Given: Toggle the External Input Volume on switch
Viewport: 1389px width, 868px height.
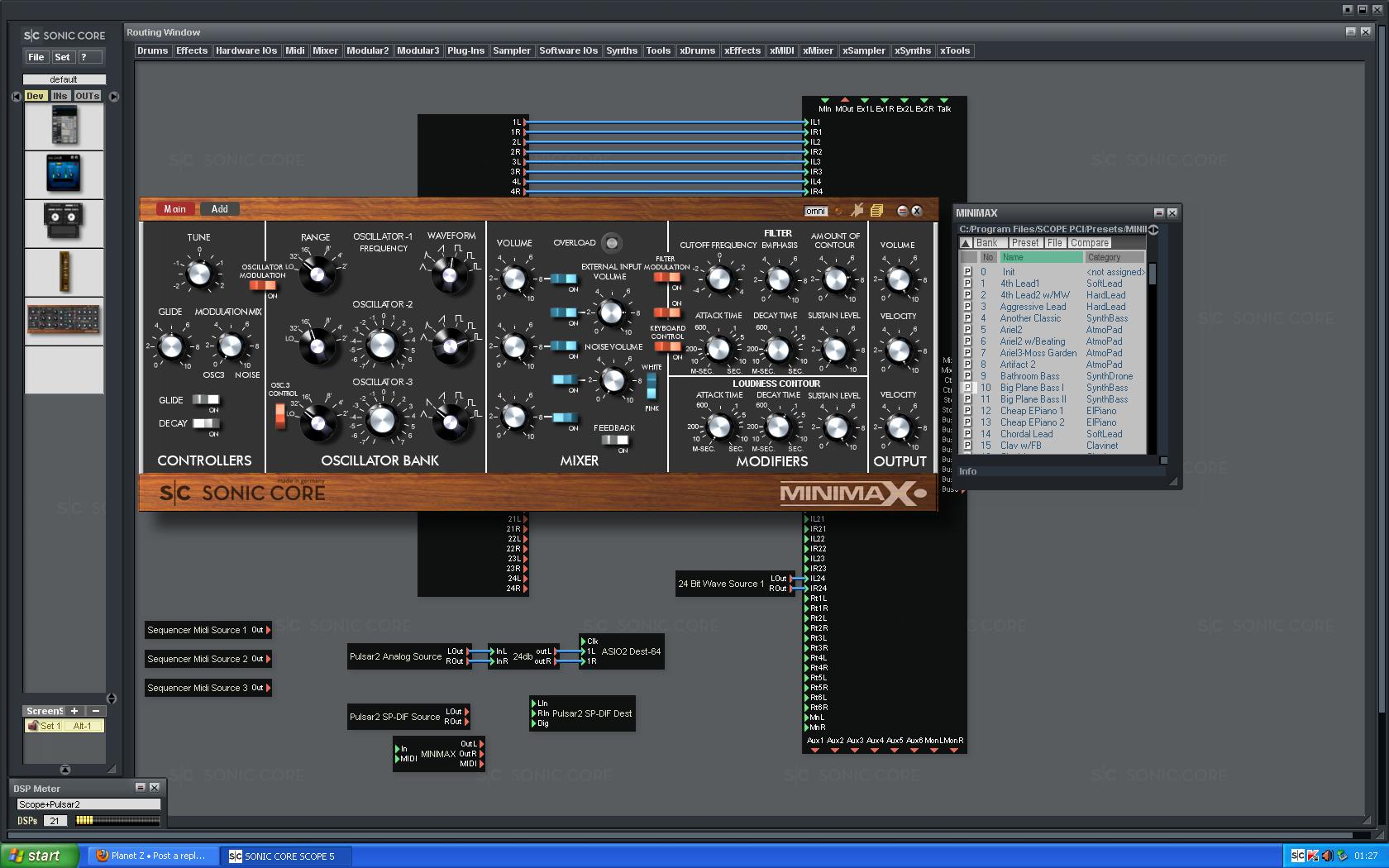Looking at the screenshot, I should (564, 312).
